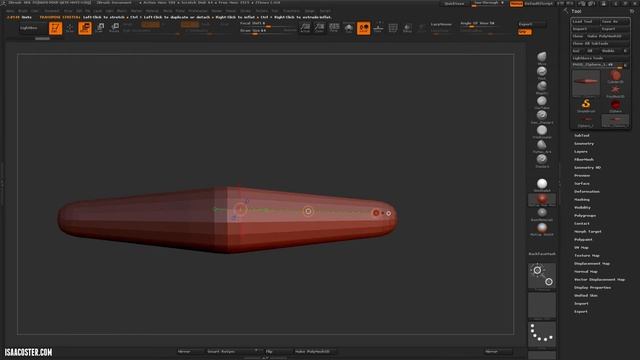Screen dimensions: 640x360
Task: Click the red transpose end circle on model
Action: click(376, 213)
